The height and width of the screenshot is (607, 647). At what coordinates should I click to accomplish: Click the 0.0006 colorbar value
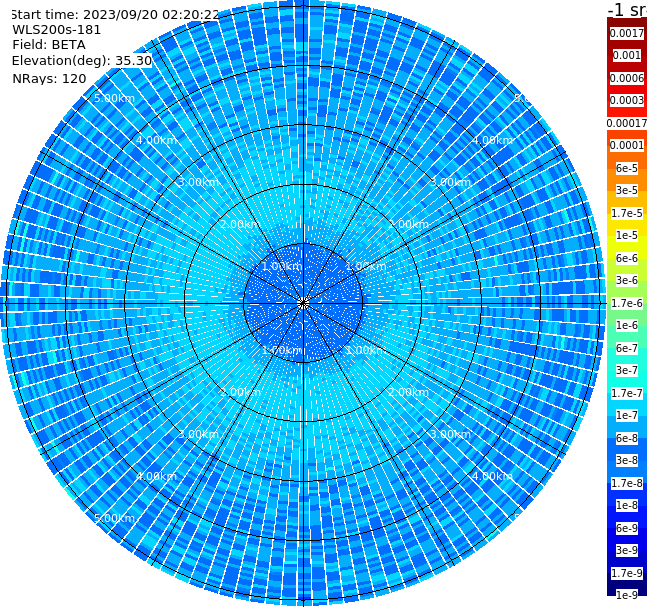click(627, 78)
